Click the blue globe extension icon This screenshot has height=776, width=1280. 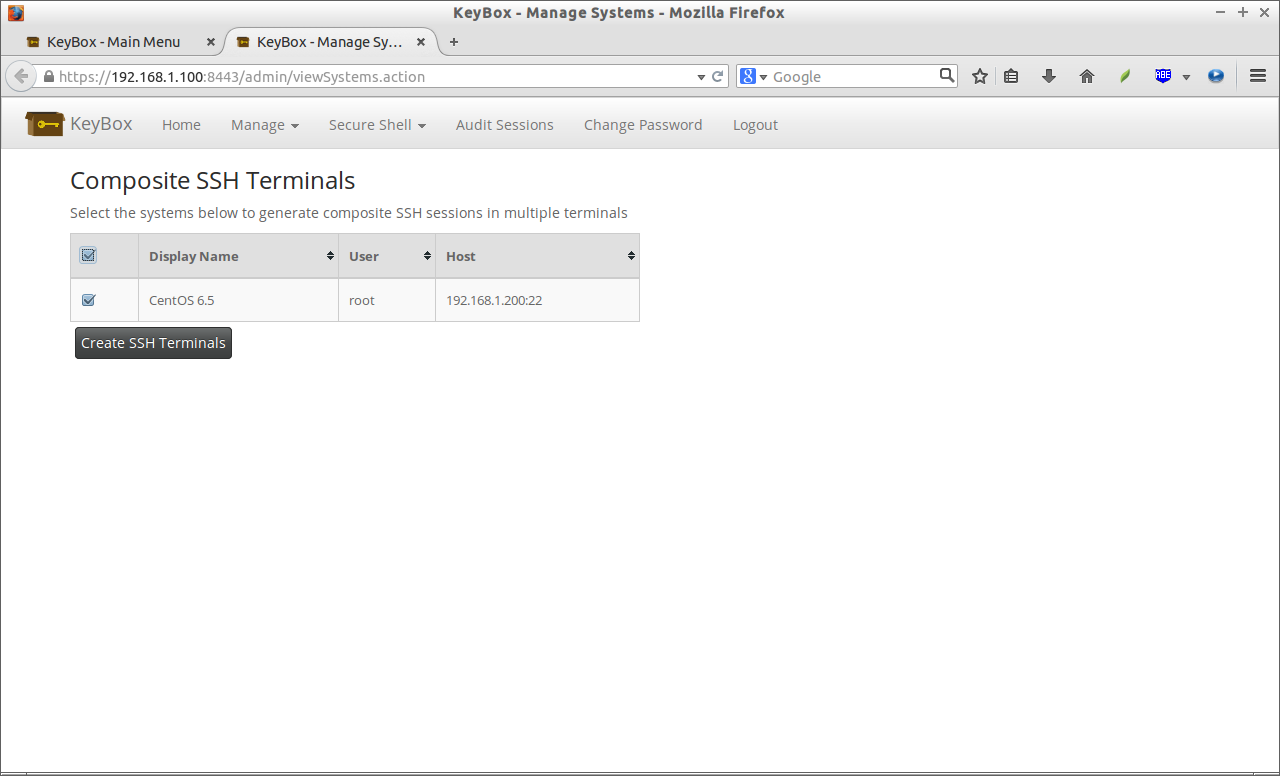point(1216,76)
